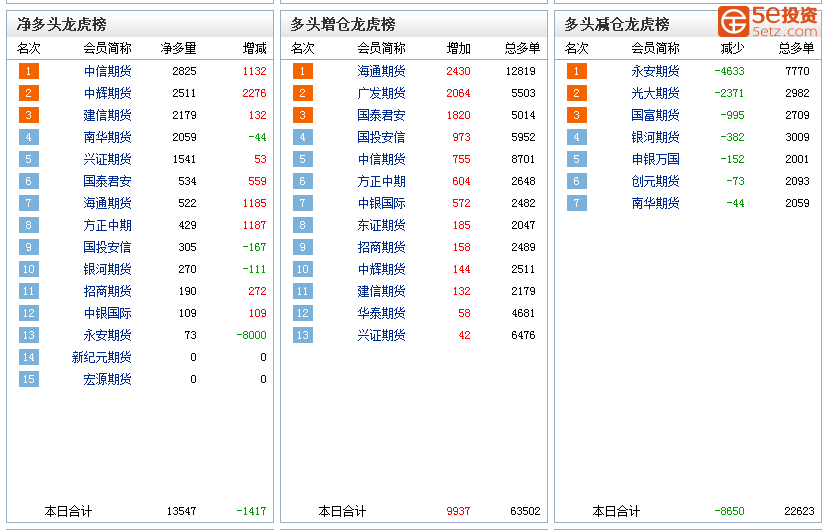This screenshot has height=530, width=825.
Task: Open 广发期货 link in 多头增仓龙虎榜
Action: point(381,93)
